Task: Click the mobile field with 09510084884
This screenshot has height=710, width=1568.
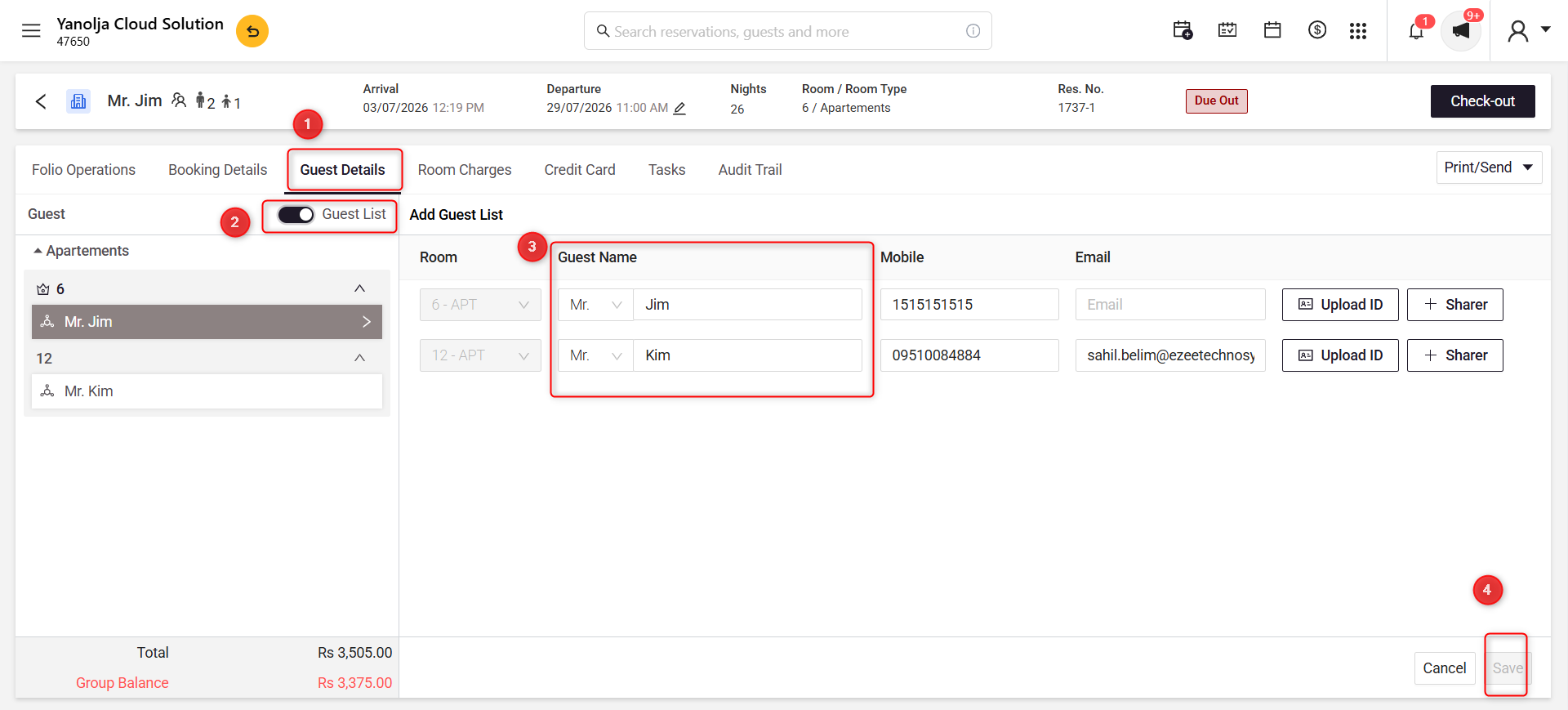Action: coord(969,355)
